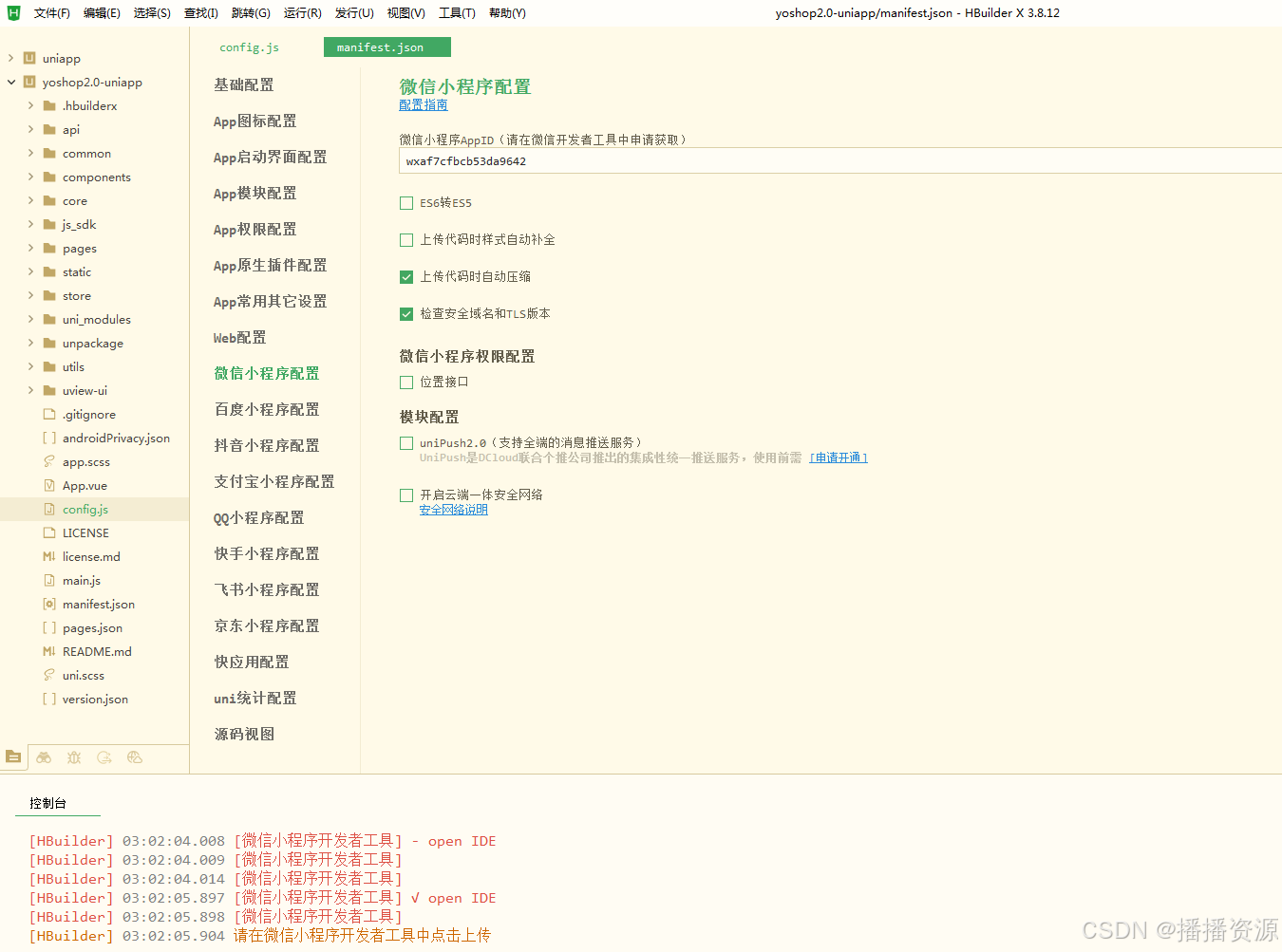Uncheck 上传代码时自动压缩 checkbox
This screenshot has width=1282, height=952.
[x=406, y=277]
